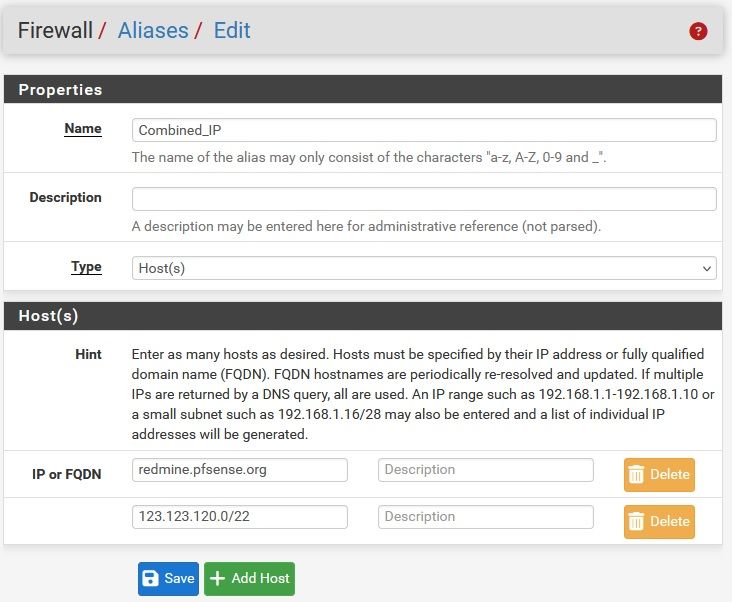Click trash icon for 123.123.120.0/22 row
The height and width of the screenshot is (602, 732).
(x=637, y=521)
